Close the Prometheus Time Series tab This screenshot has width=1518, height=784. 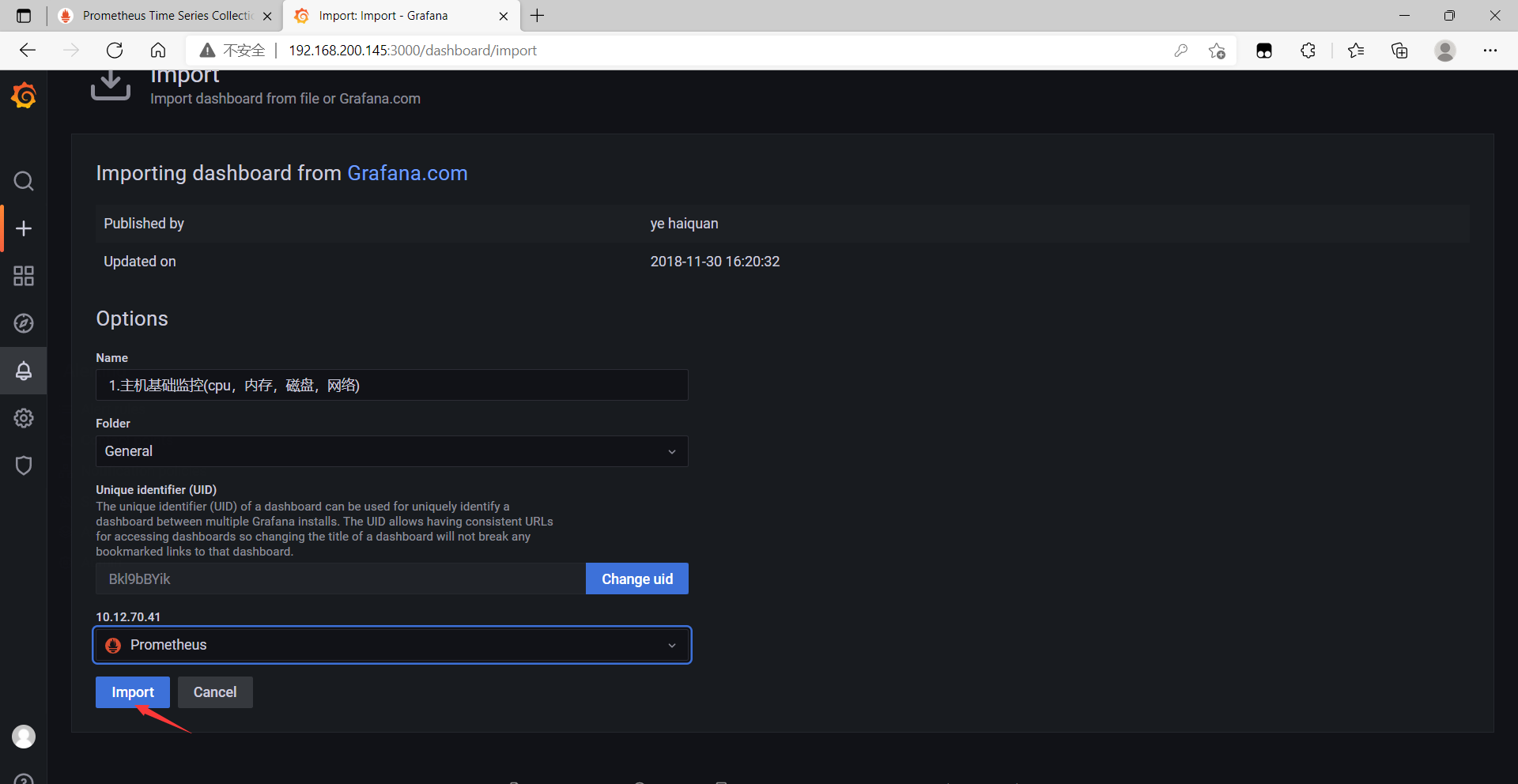click(x=267, y=16)
